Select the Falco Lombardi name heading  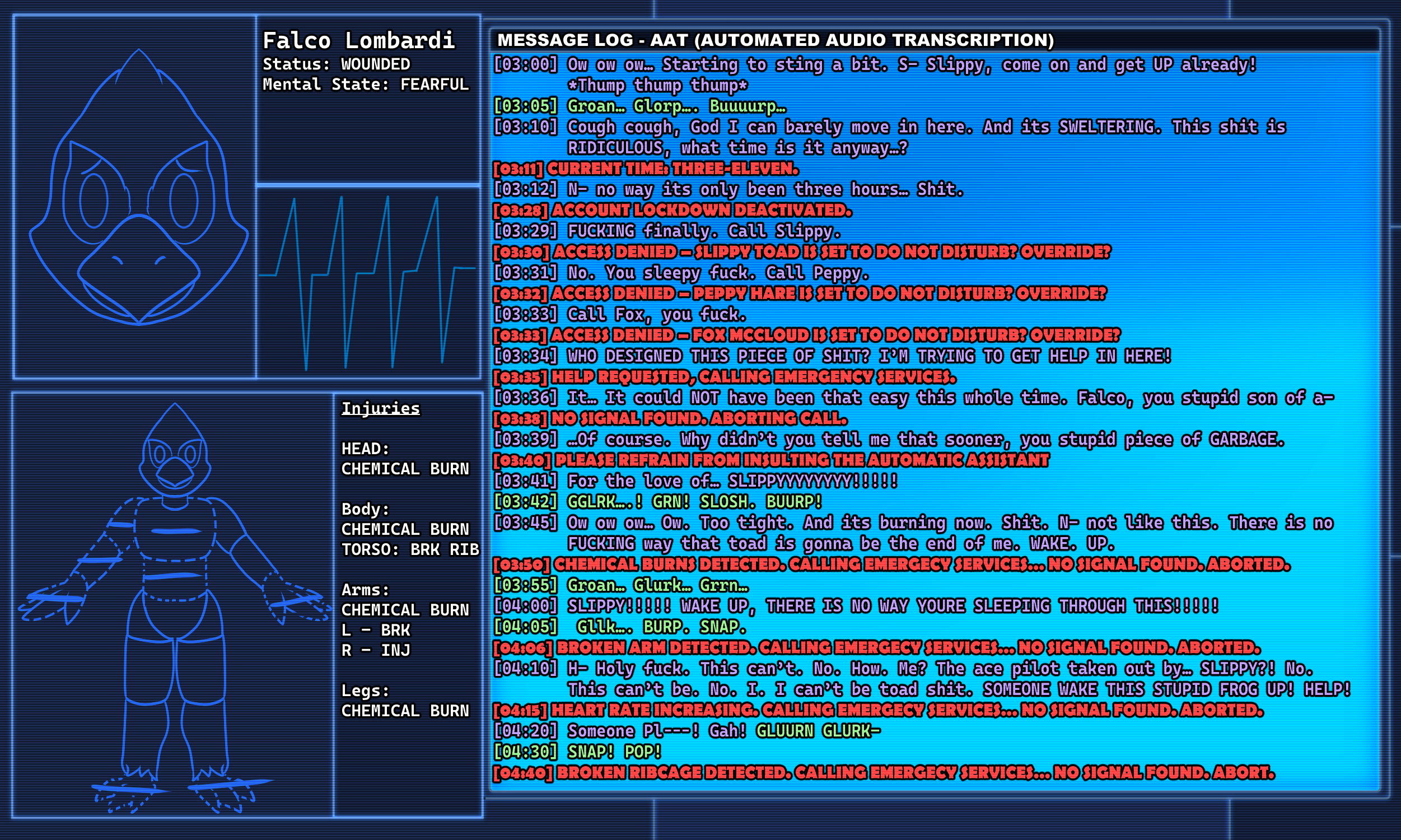[x=358, y=41]
